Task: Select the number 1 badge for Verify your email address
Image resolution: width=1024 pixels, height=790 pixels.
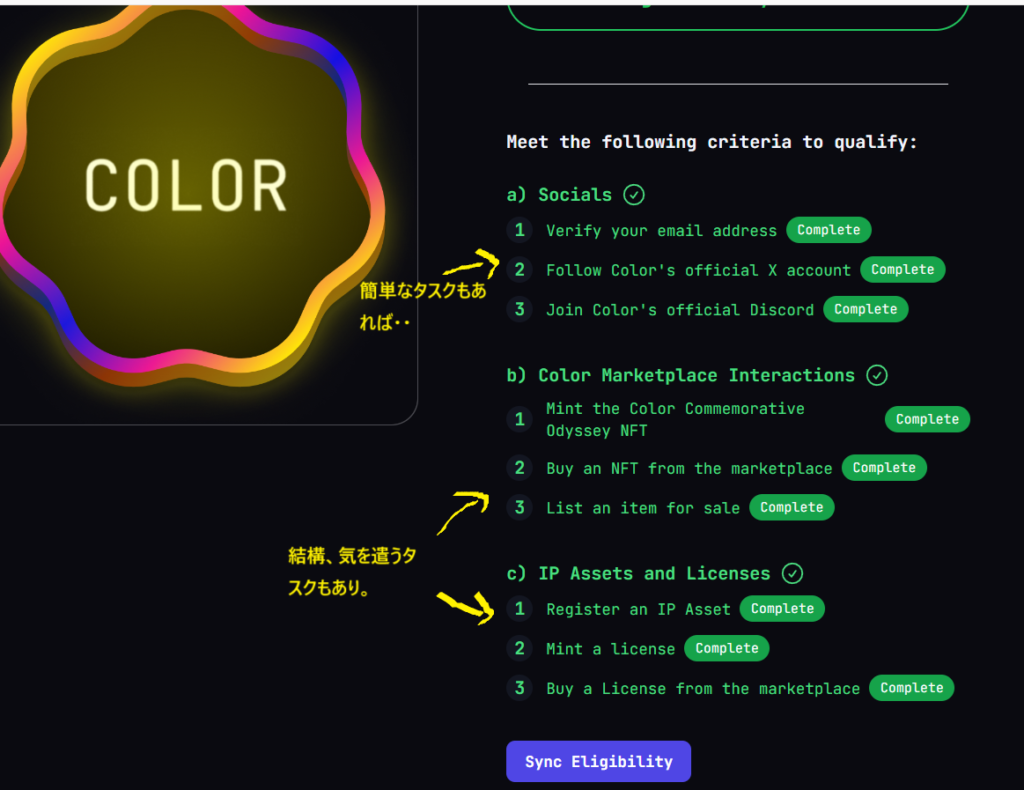Action: (x=520, y=230)
